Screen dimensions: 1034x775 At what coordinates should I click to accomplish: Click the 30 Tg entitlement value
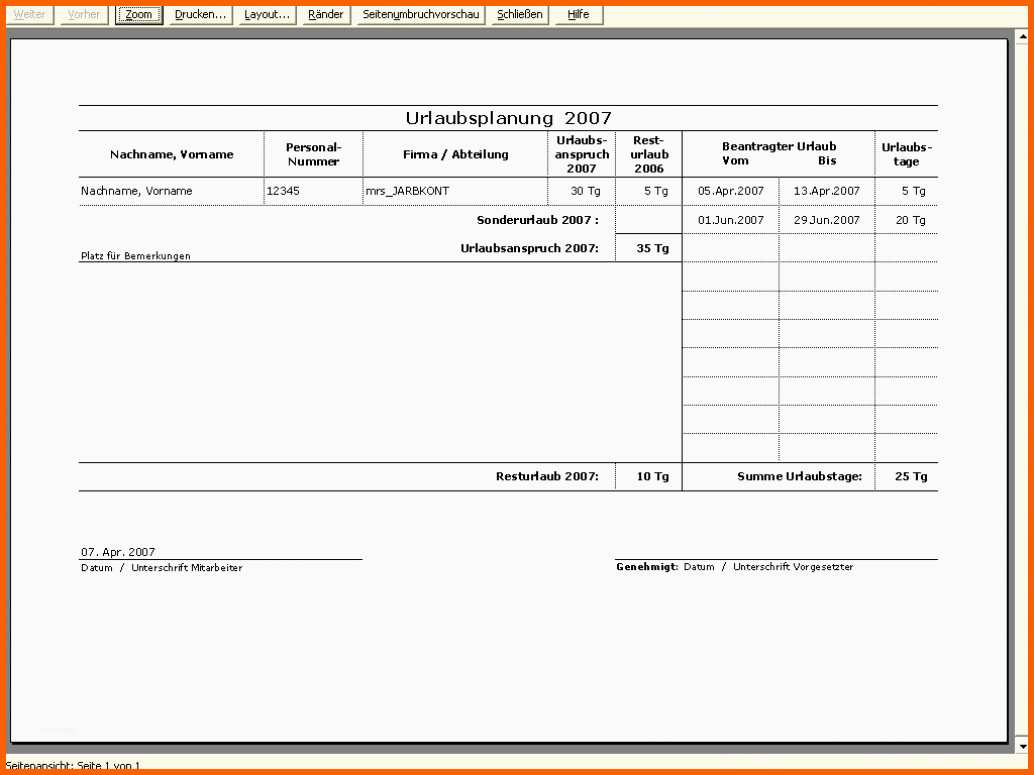click(586, 191)
